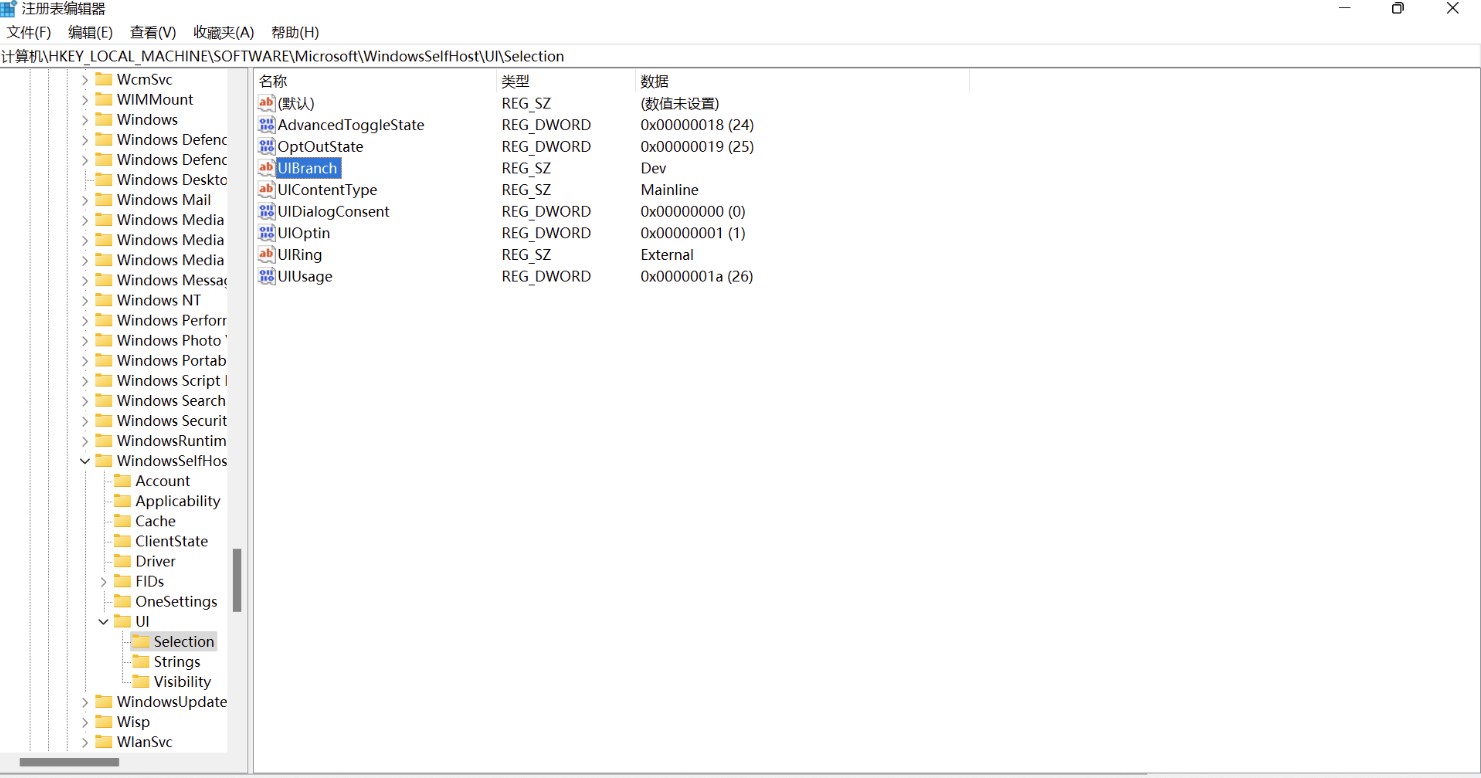Select the Windows Perfor tree key
Image resolution: width=1481 pixels, height=778 pixels.
(171, 321)
